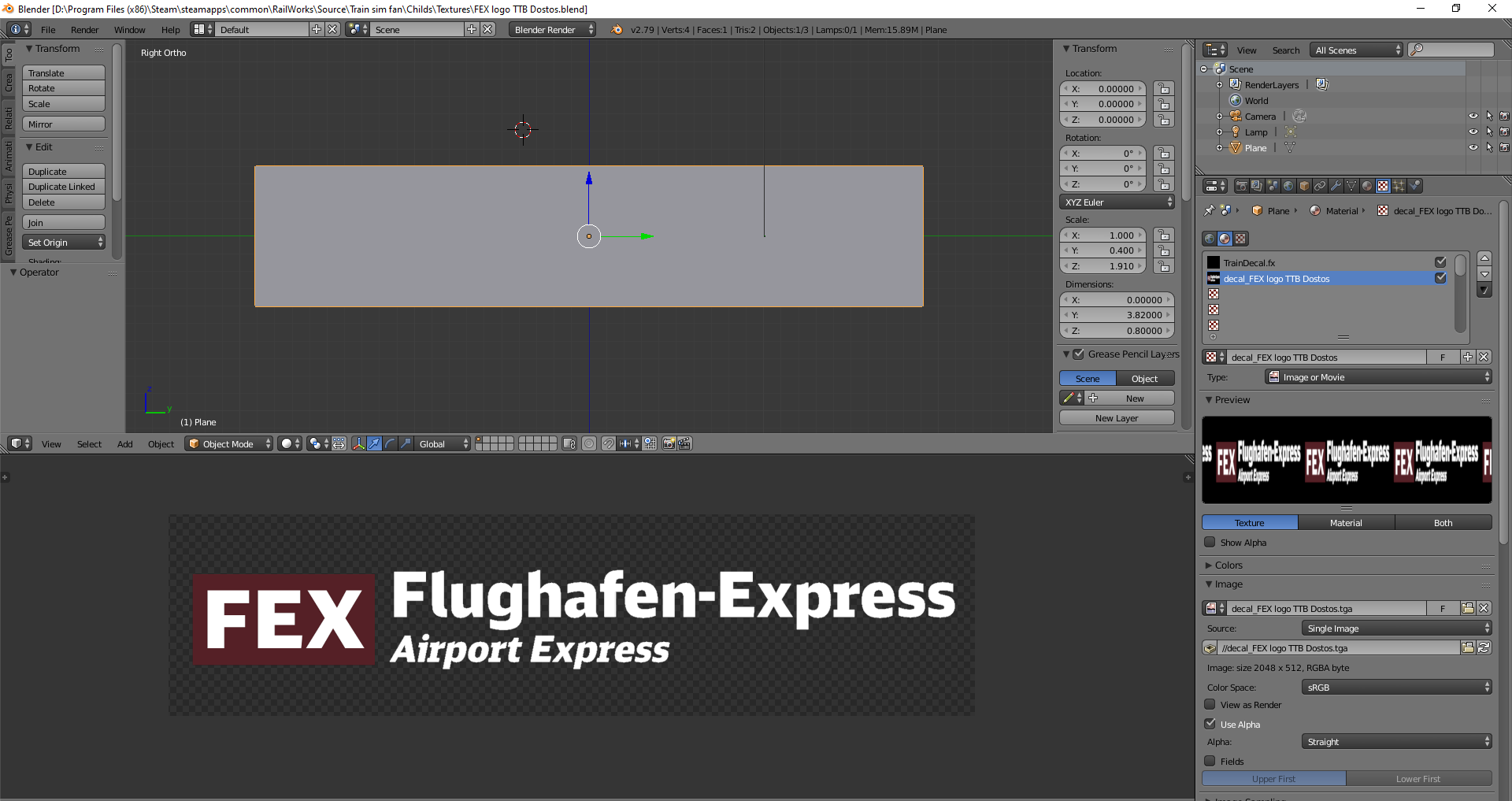This screenshot has height=801, width=1512.
Task: Open the Render Layers properties icon
Action: point(1257,186)
